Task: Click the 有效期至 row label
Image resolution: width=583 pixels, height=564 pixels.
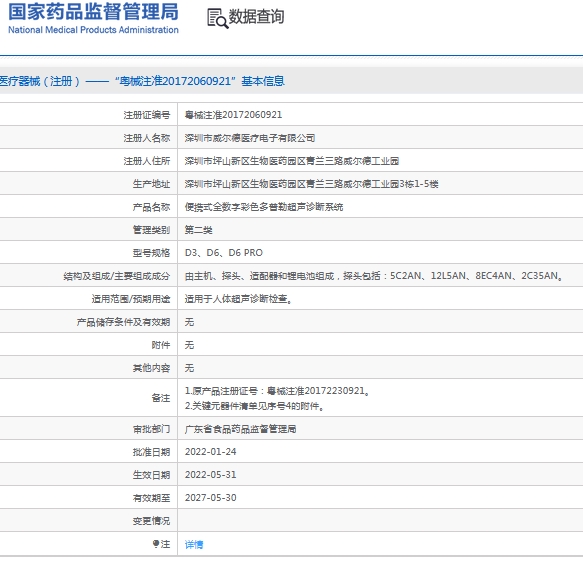Action: (151, 498)
